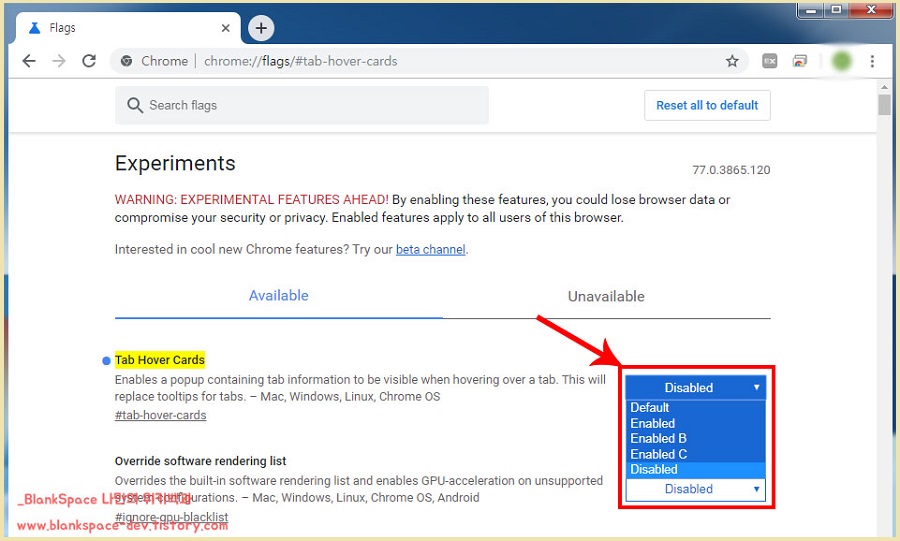Click the version number 77.0.3865.120
This screenshot has width=900, height=541.
731,170
